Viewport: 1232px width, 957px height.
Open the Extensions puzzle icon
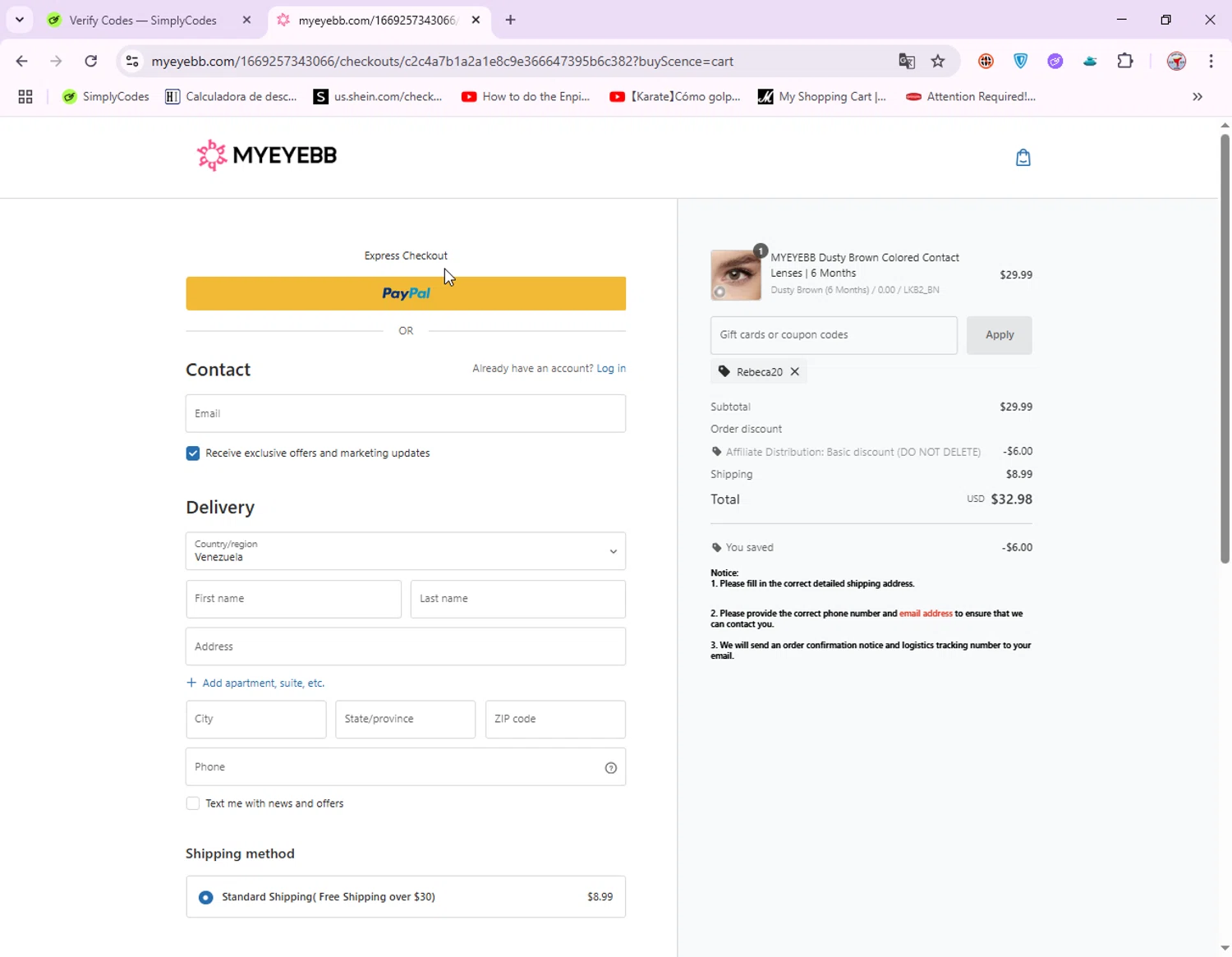tap(1125, 62)
